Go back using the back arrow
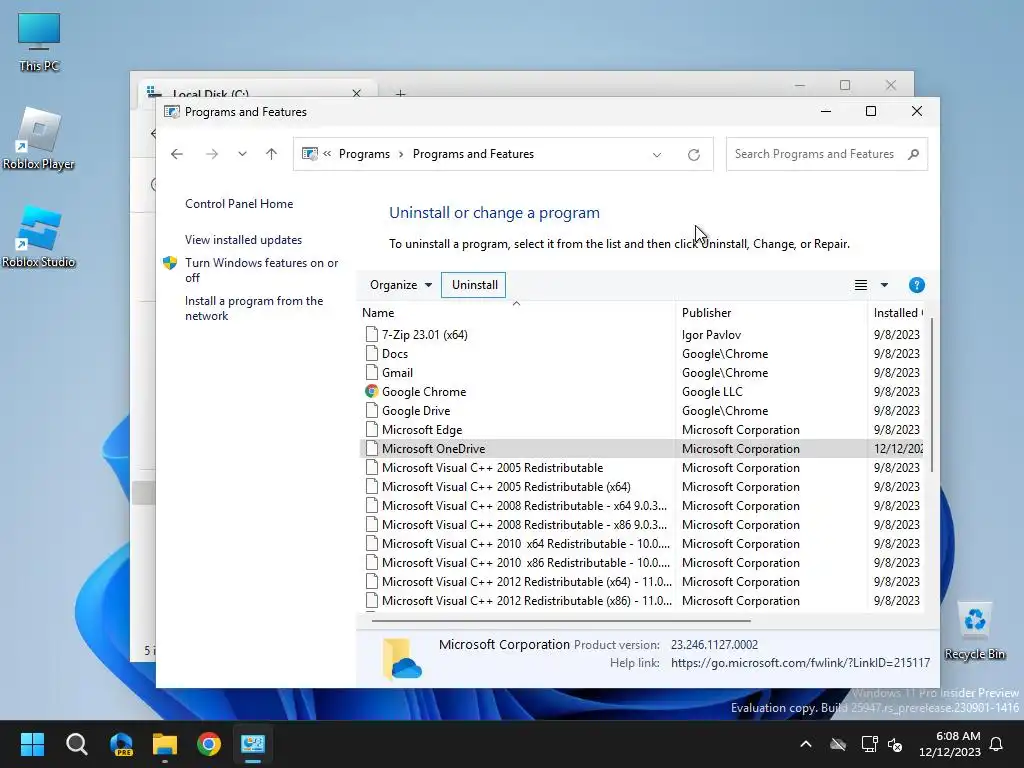 [176, 154]
